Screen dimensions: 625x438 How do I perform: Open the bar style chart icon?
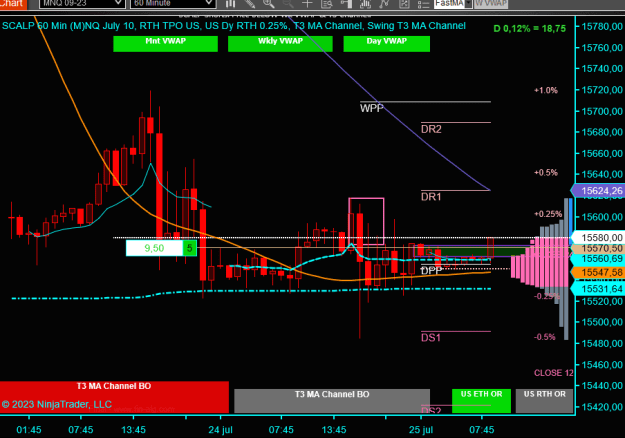[x=230, y=4]
